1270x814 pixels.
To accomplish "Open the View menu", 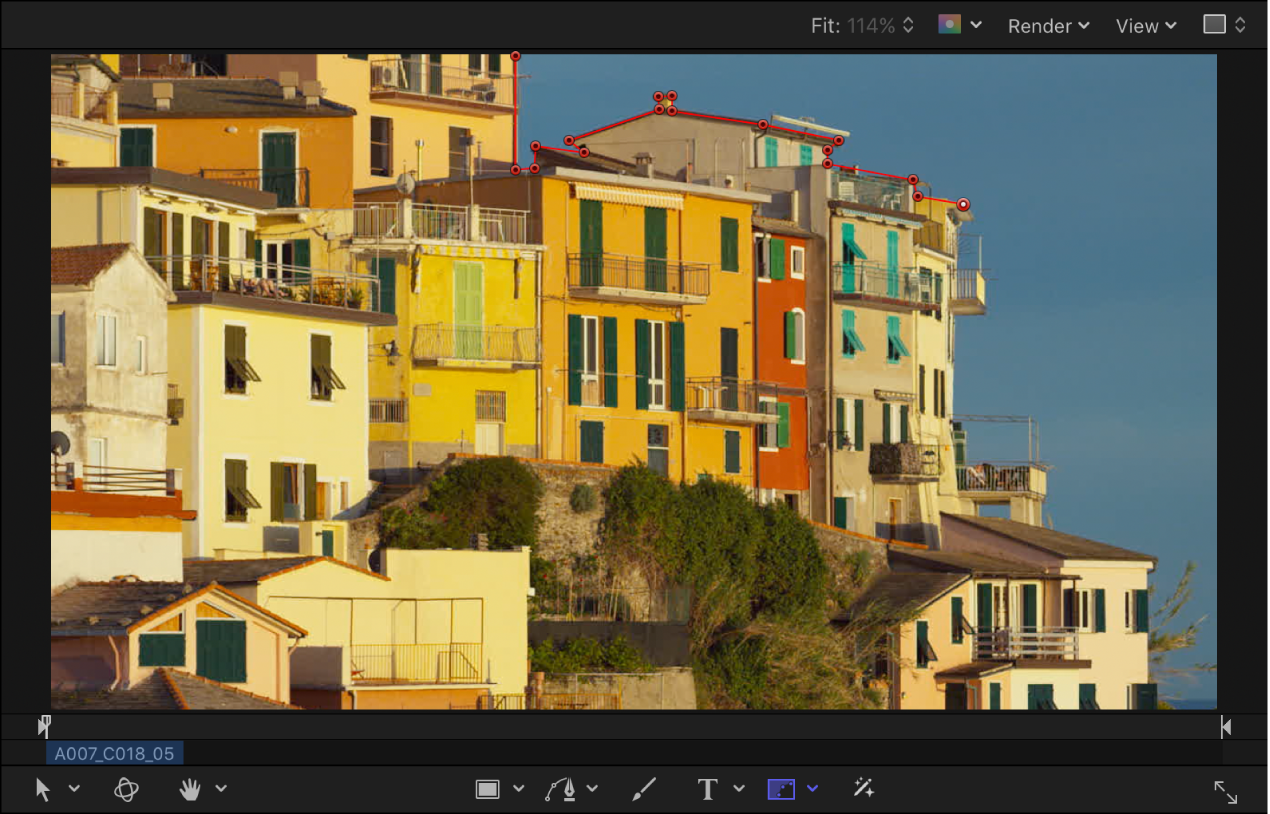I will pyautogui.click(x=1146, y=26).
